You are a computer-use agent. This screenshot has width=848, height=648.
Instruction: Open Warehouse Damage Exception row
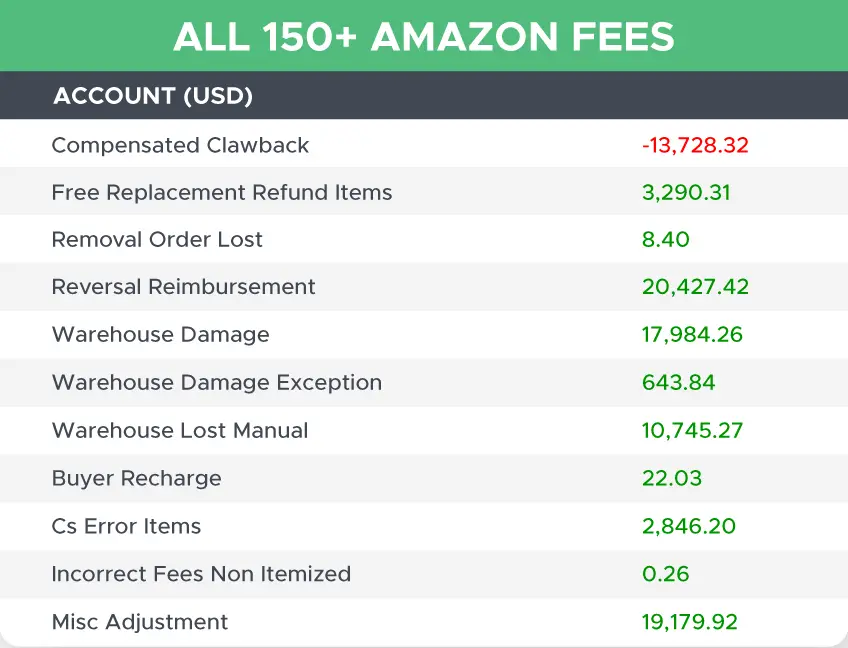click(x=217, y=383)
